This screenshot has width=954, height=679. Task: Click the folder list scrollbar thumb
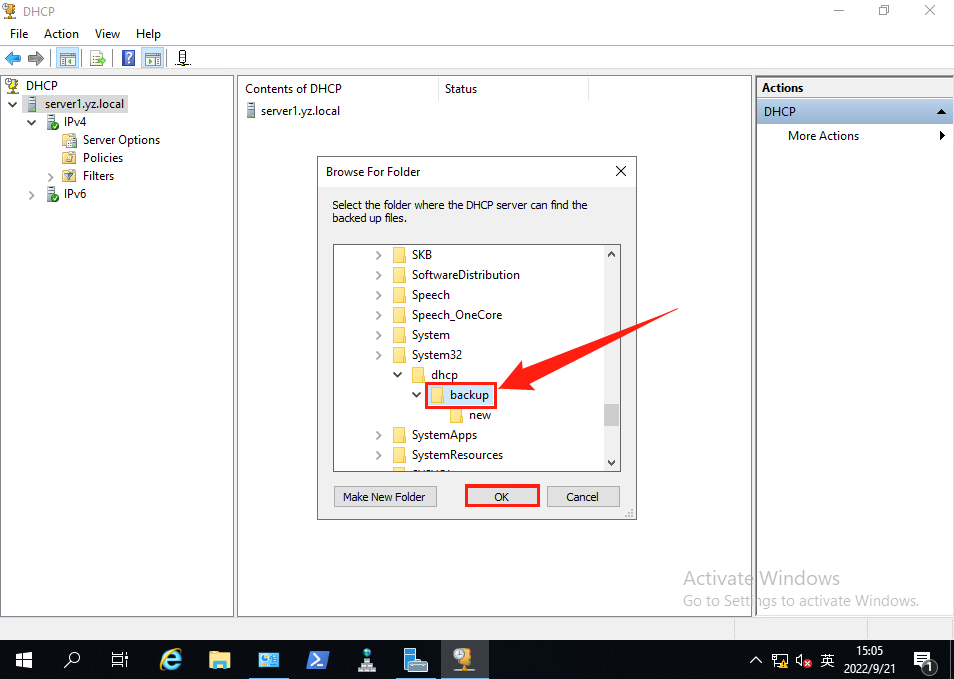click(611, 415)
